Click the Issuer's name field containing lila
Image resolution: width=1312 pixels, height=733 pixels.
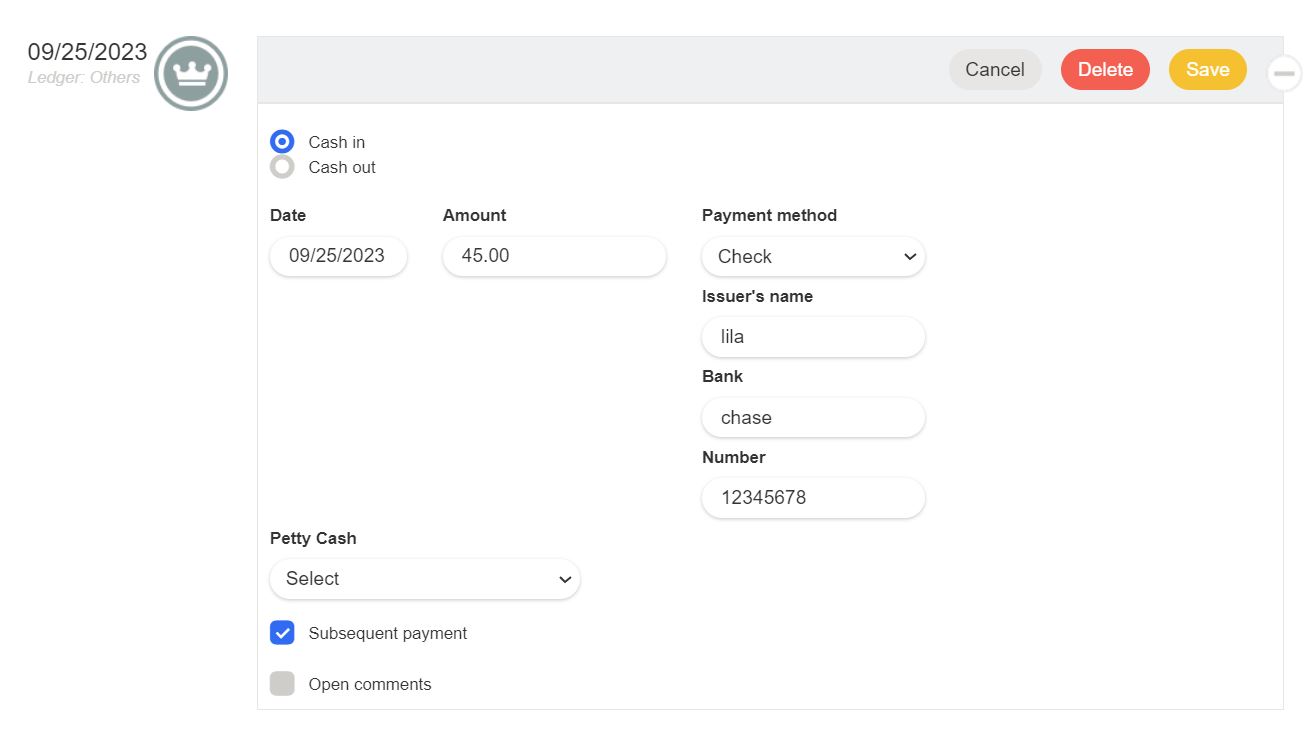tap(813, 337)
